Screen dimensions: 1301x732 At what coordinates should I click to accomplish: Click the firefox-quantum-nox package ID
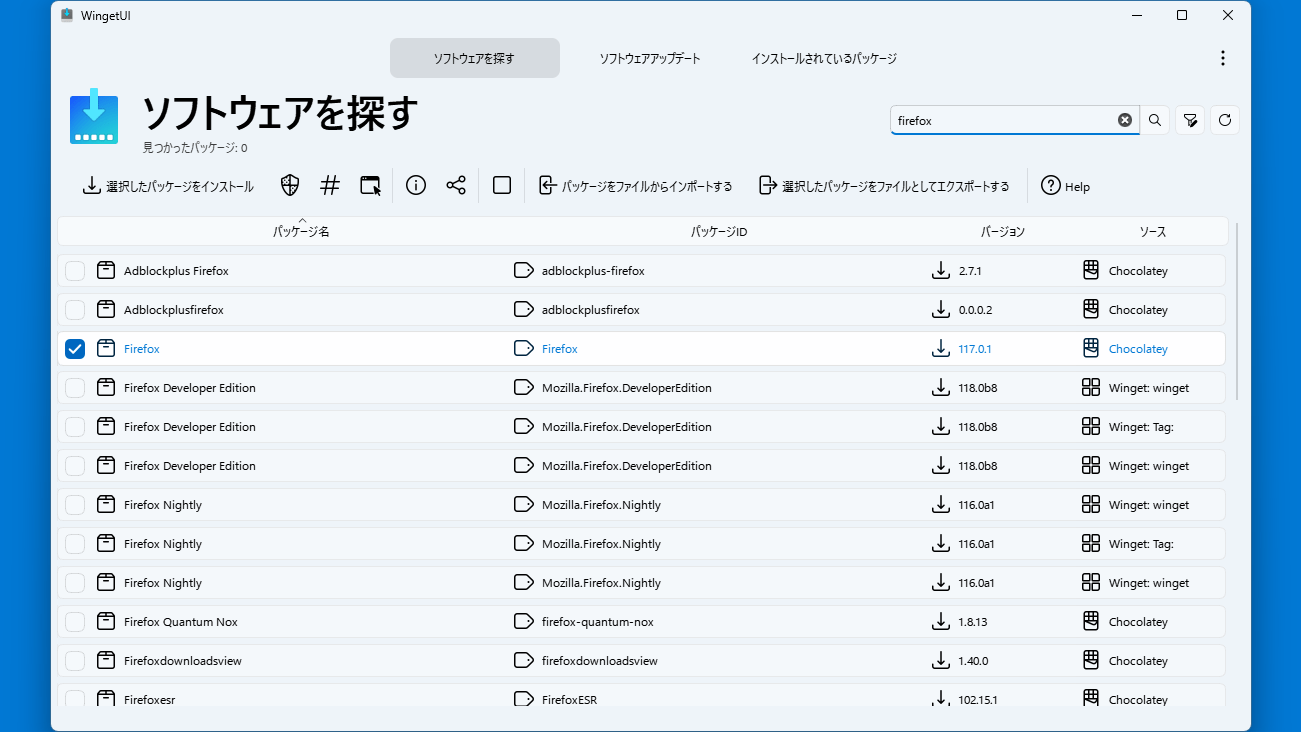(x=598, y=622)
